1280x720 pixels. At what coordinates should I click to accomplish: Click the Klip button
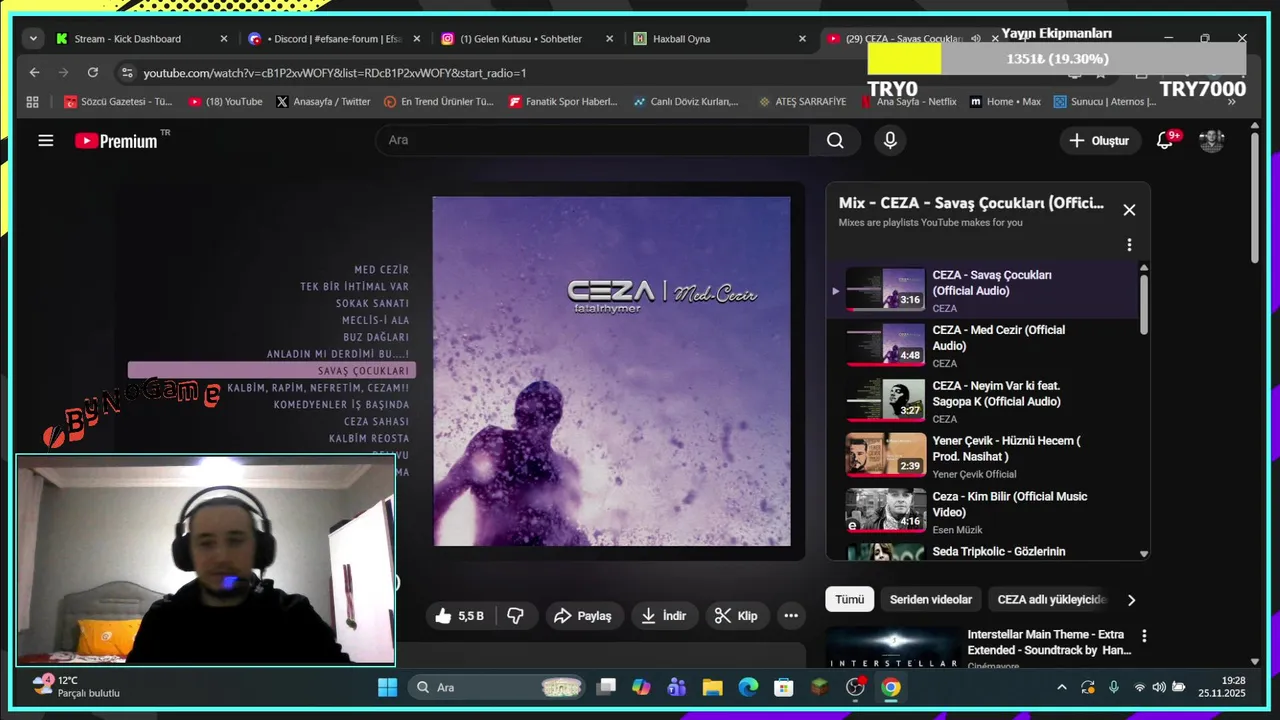tap(736, 616)
